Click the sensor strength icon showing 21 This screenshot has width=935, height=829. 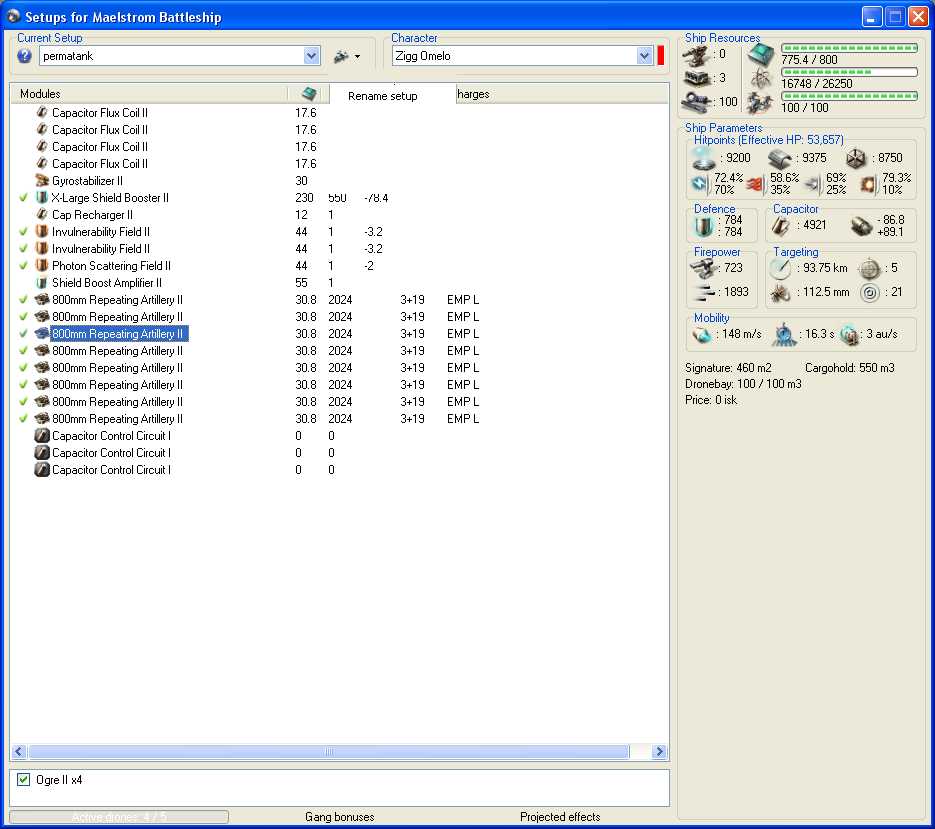(x=870, y=293)
